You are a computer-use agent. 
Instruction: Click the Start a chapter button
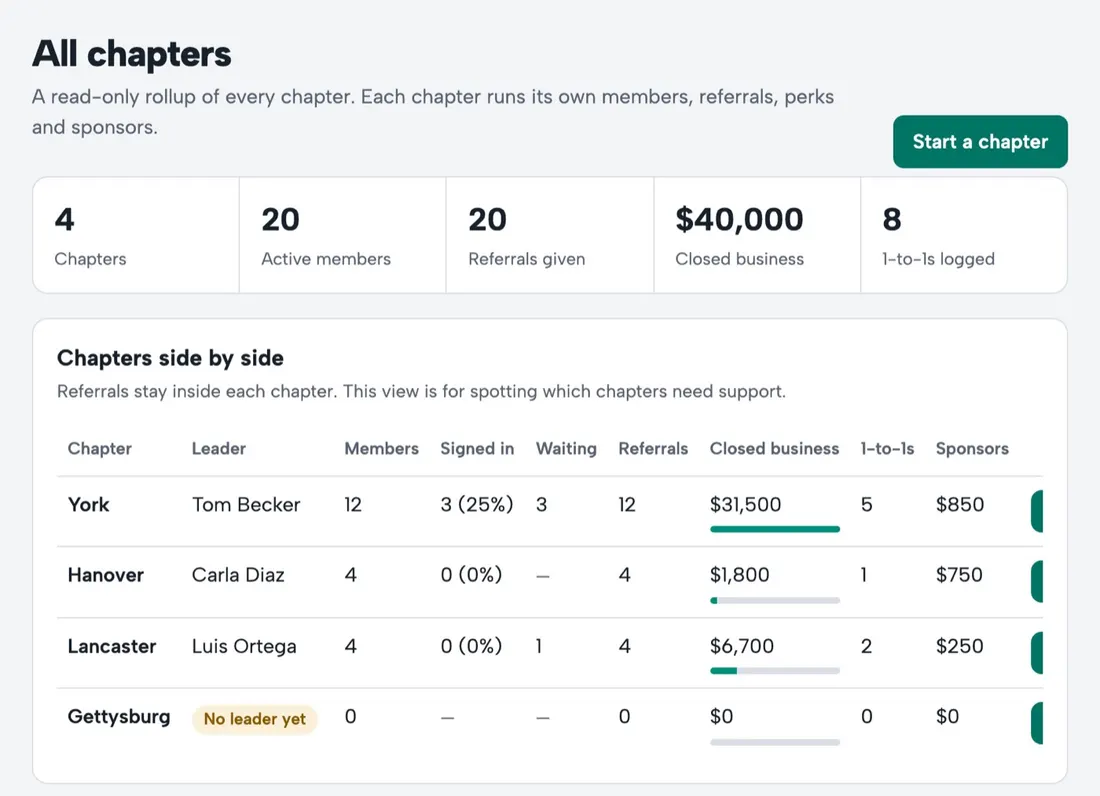click(x=980, y=142)
